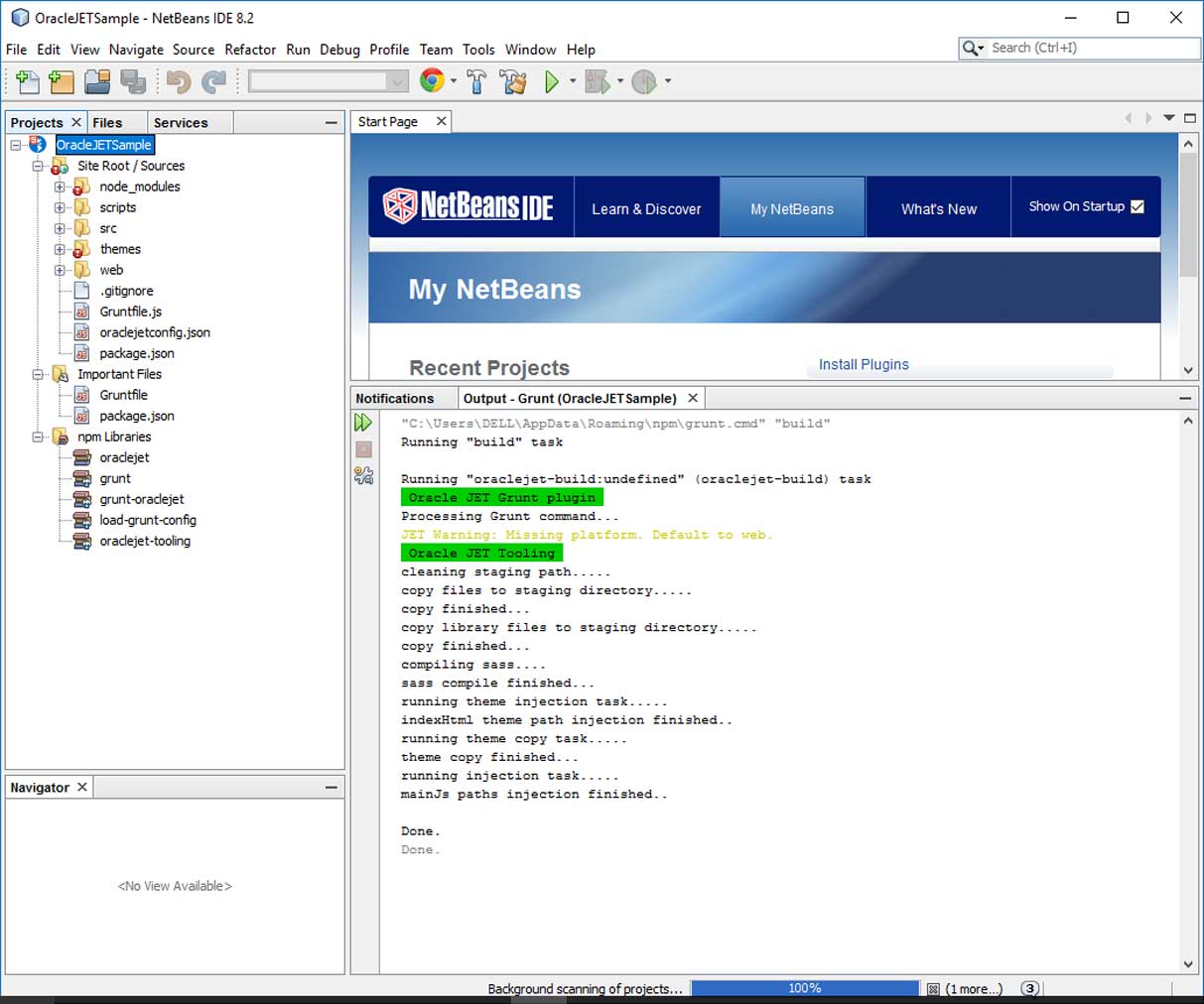The height and width of the screenshot is (1004, 1204).
Task: Switch to the Notifications tab
Action: tap(395, 398)
